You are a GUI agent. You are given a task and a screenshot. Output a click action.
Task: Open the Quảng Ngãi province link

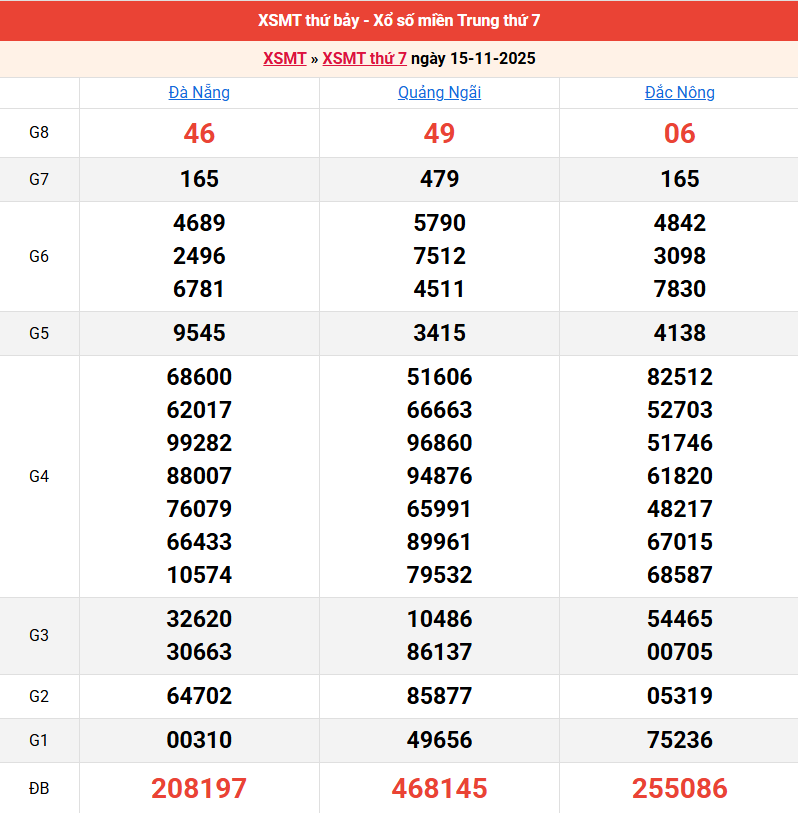[x=439, y=92]
